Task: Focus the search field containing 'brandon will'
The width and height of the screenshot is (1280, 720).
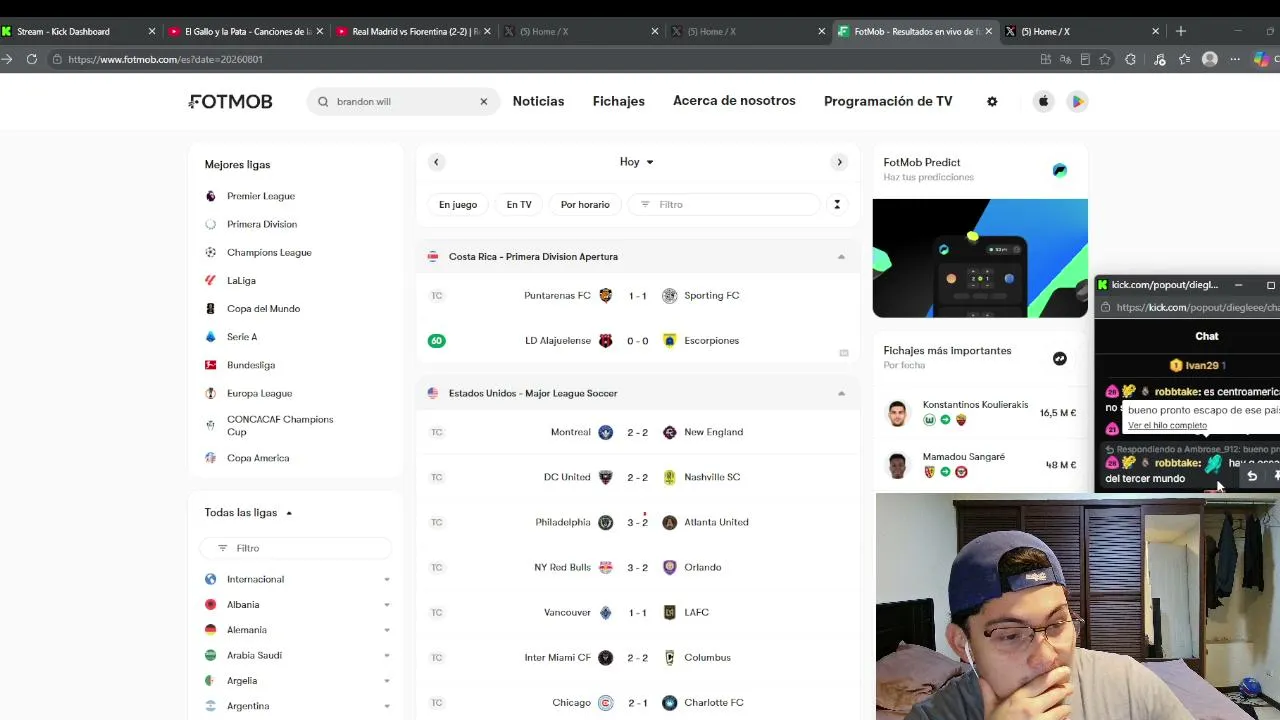Action: click(x=403, y=102)
